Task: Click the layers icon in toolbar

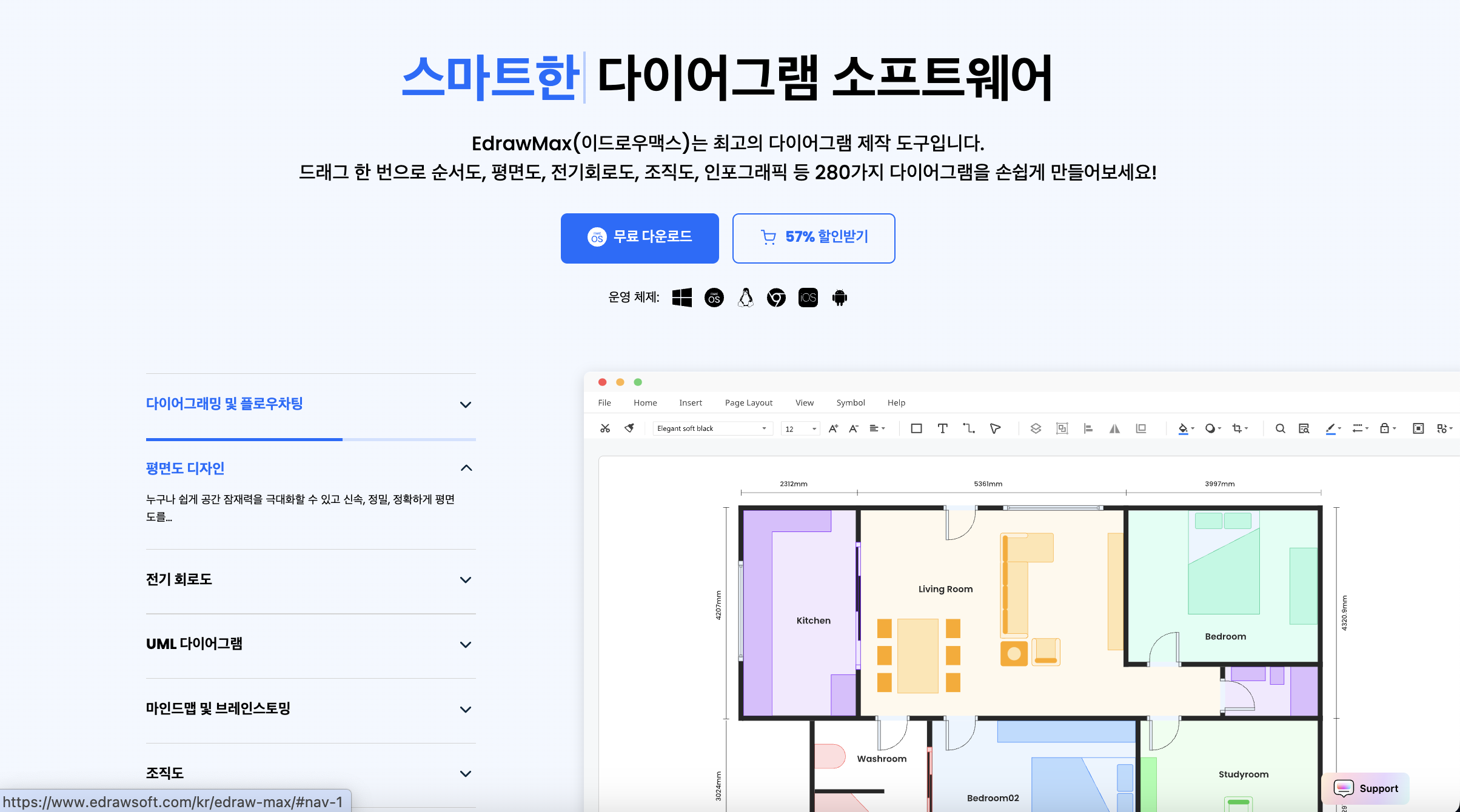Action: [1036, 428]
